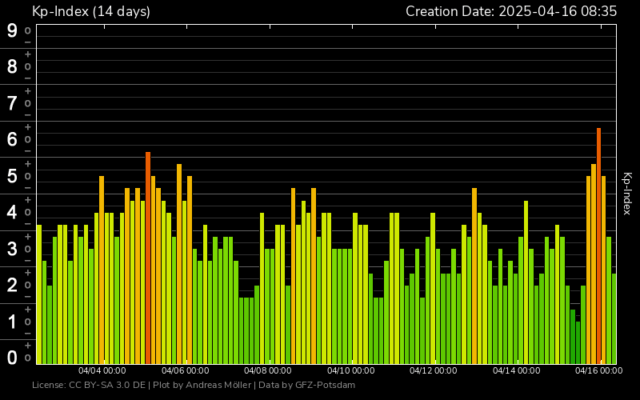
Task: Click the number 9 on the y-axis
Action: [12, 30]
